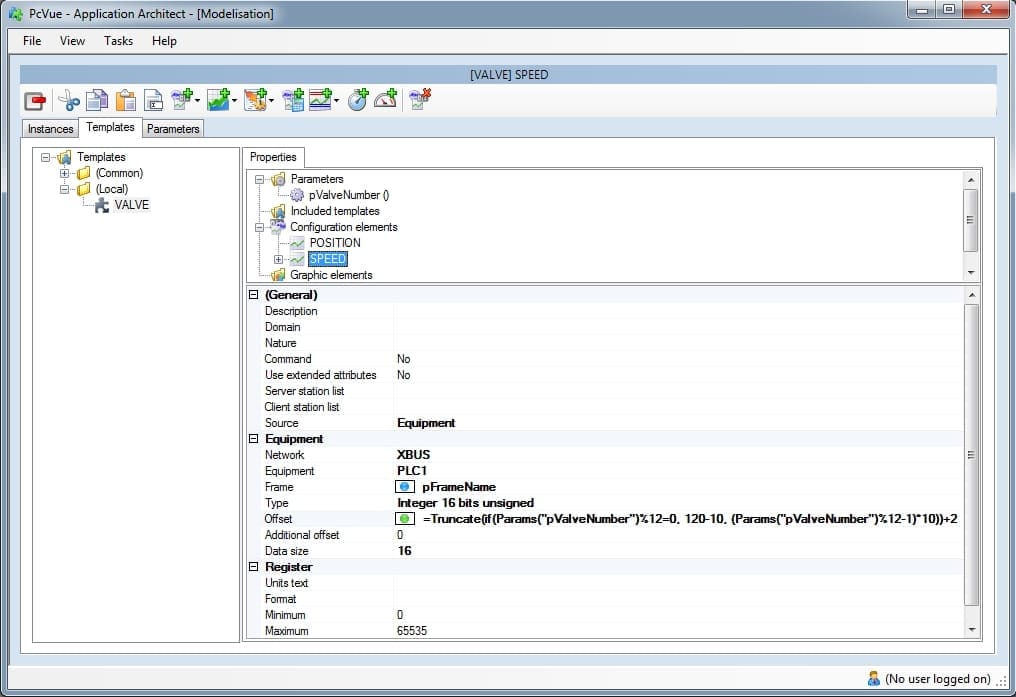The width and height of the screenshot is (1016, 697).
Task: Click the red exit icon in toolbar
Action: tap(36, 100)
